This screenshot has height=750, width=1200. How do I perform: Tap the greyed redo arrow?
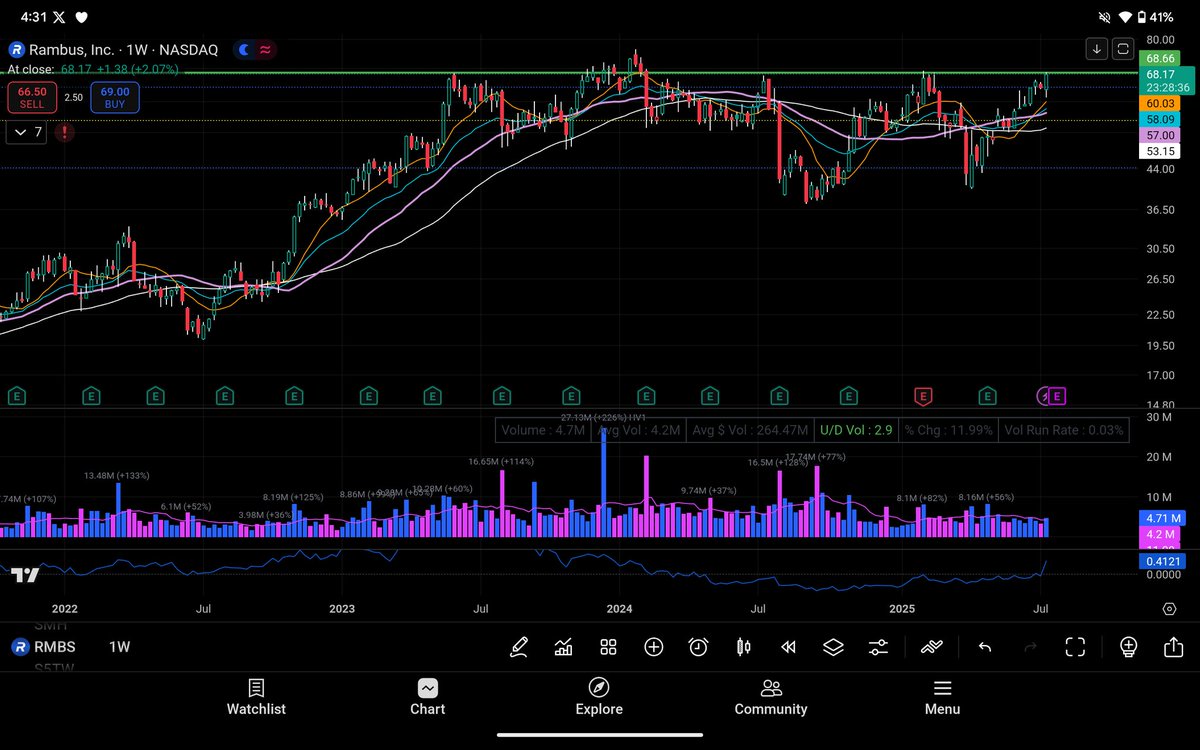coord(1030,647)
